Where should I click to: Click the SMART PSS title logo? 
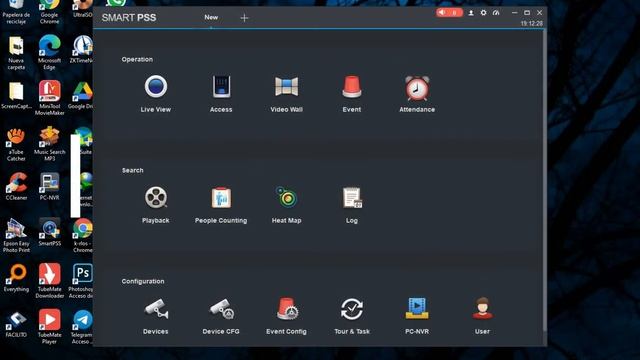[129, 18]
